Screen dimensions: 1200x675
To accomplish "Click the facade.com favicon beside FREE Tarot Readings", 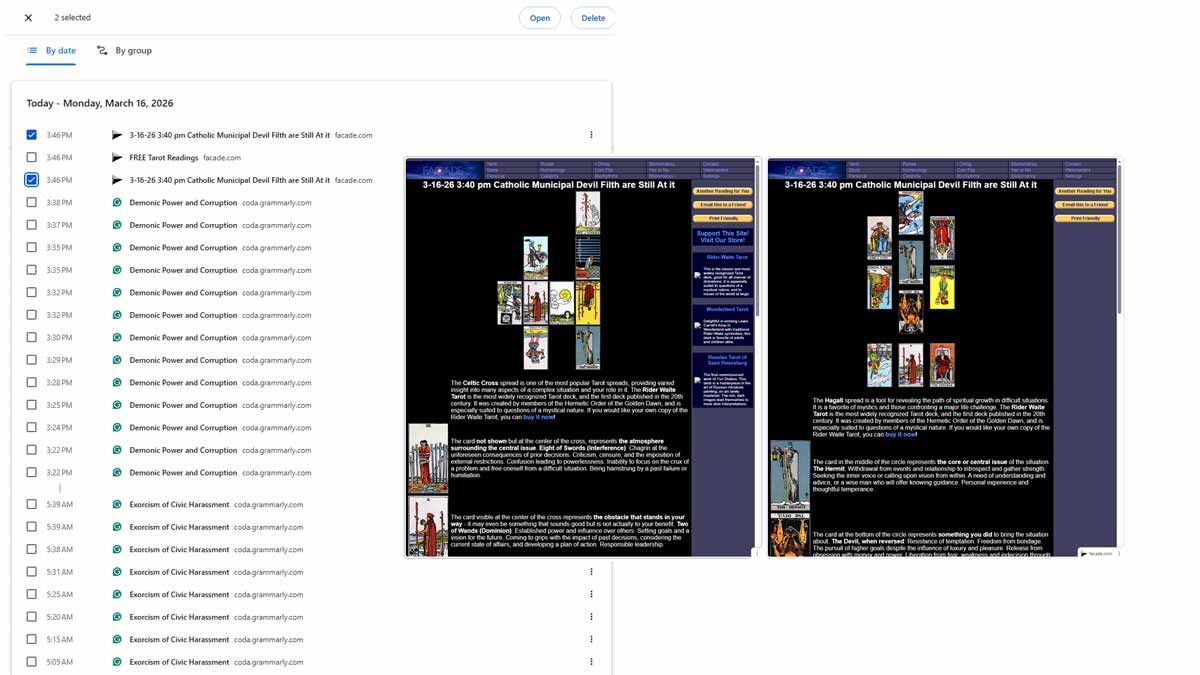I will tap(117, 158).
